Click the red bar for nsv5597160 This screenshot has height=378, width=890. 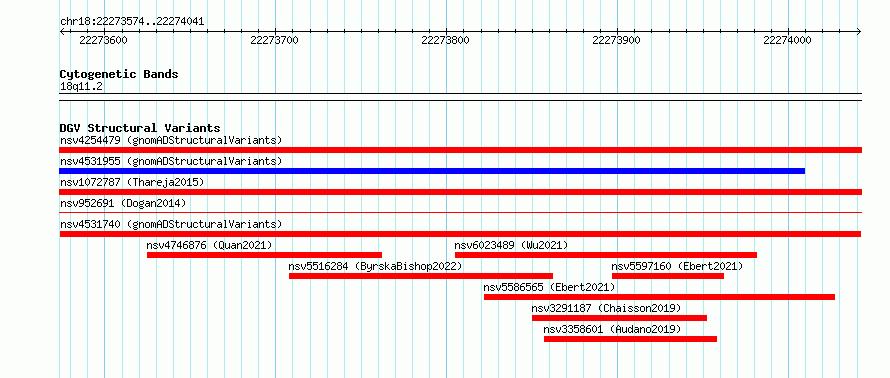[668, 276]
